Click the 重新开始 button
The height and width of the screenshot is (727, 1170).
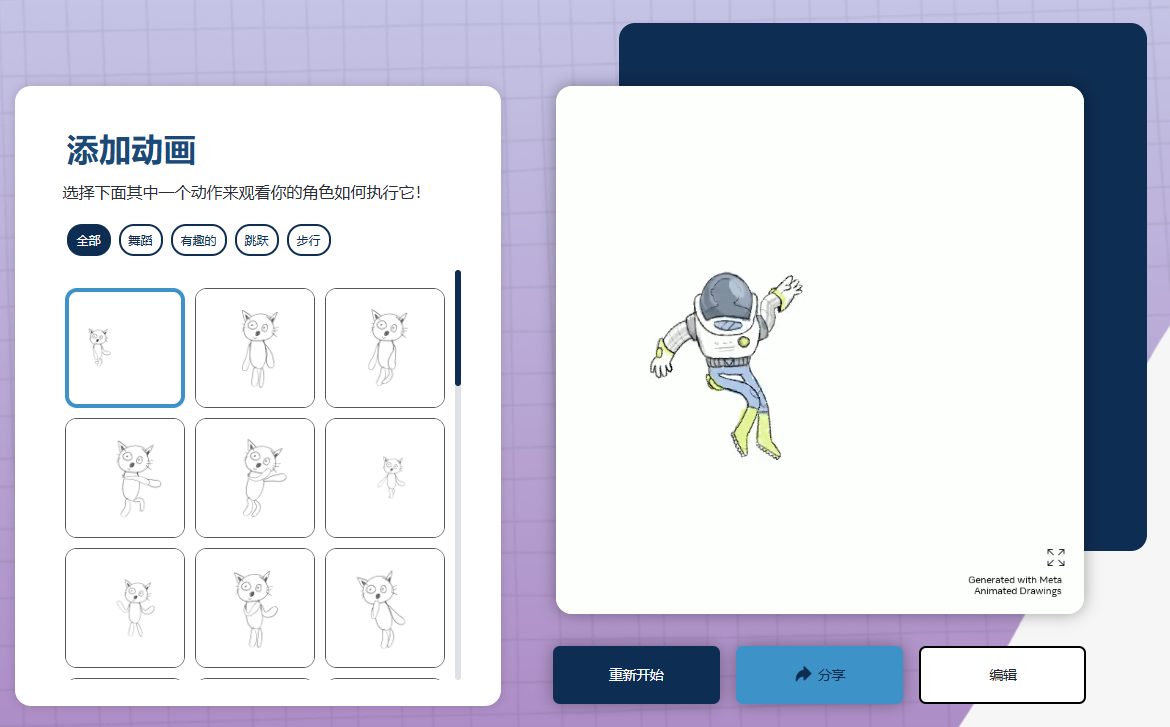pyautogui.click(x=636, y=675)
